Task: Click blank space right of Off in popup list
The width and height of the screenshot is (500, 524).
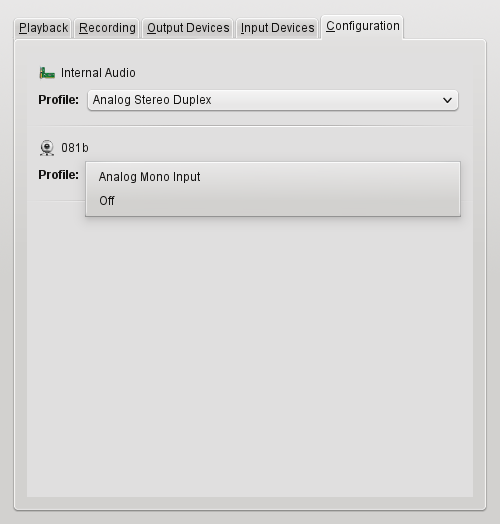Action: (287, 201)
